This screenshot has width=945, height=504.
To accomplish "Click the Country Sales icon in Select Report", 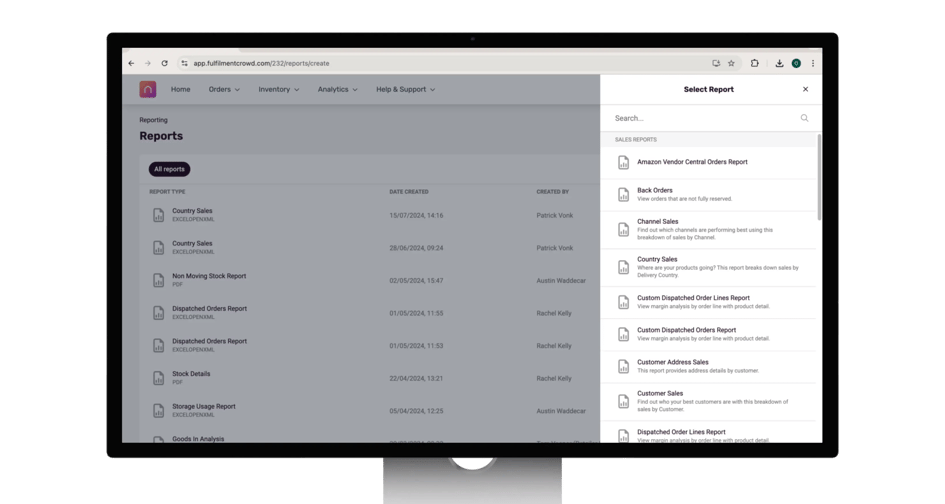I will 624,267.
